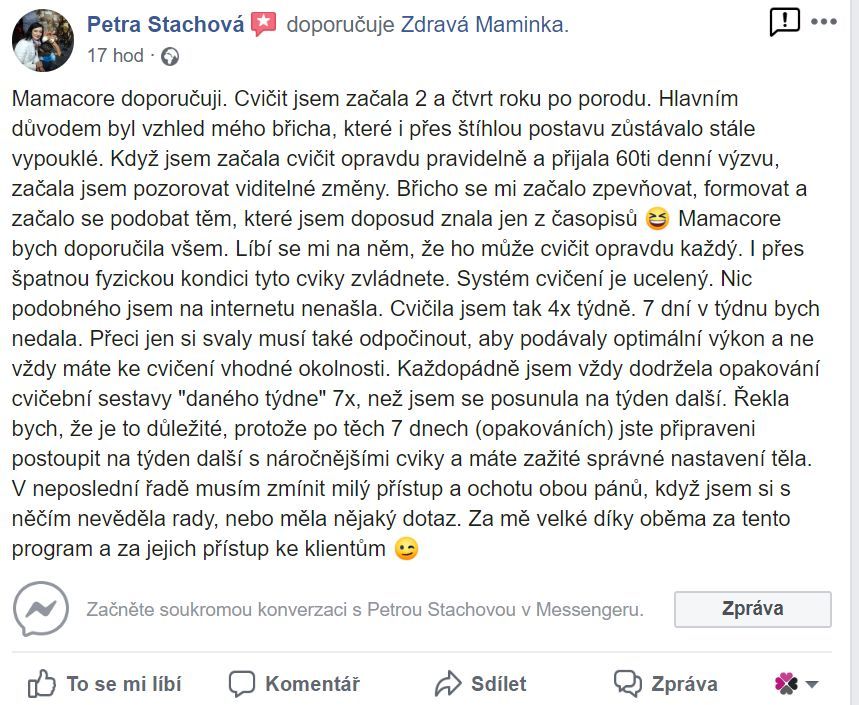
Task: Click the 'To se mi líbí' label
Action: point(124,684)
